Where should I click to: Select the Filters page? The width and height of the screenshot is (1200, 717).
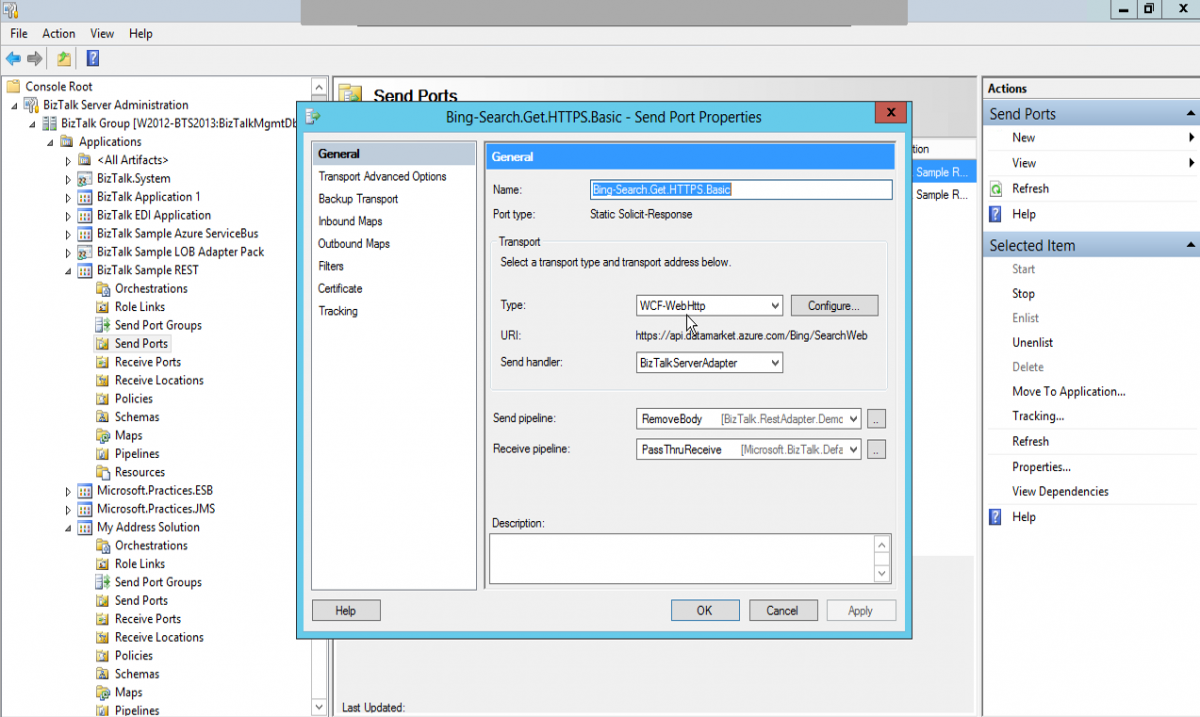tap(331, 266)
